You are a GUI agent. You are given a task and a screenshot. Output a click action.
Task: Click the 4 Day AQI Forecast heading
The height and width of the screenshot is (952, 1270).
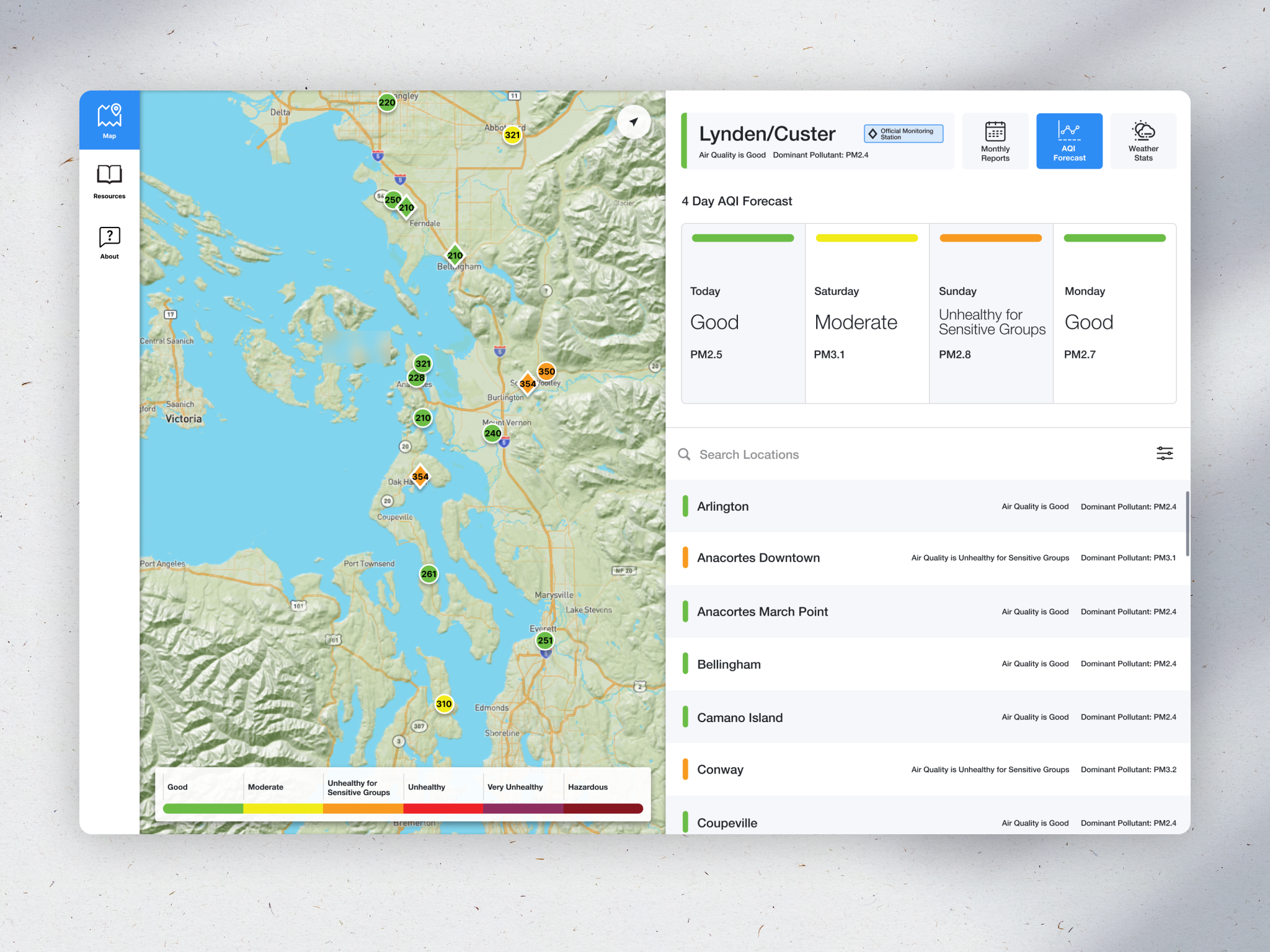tap(737, 201)
